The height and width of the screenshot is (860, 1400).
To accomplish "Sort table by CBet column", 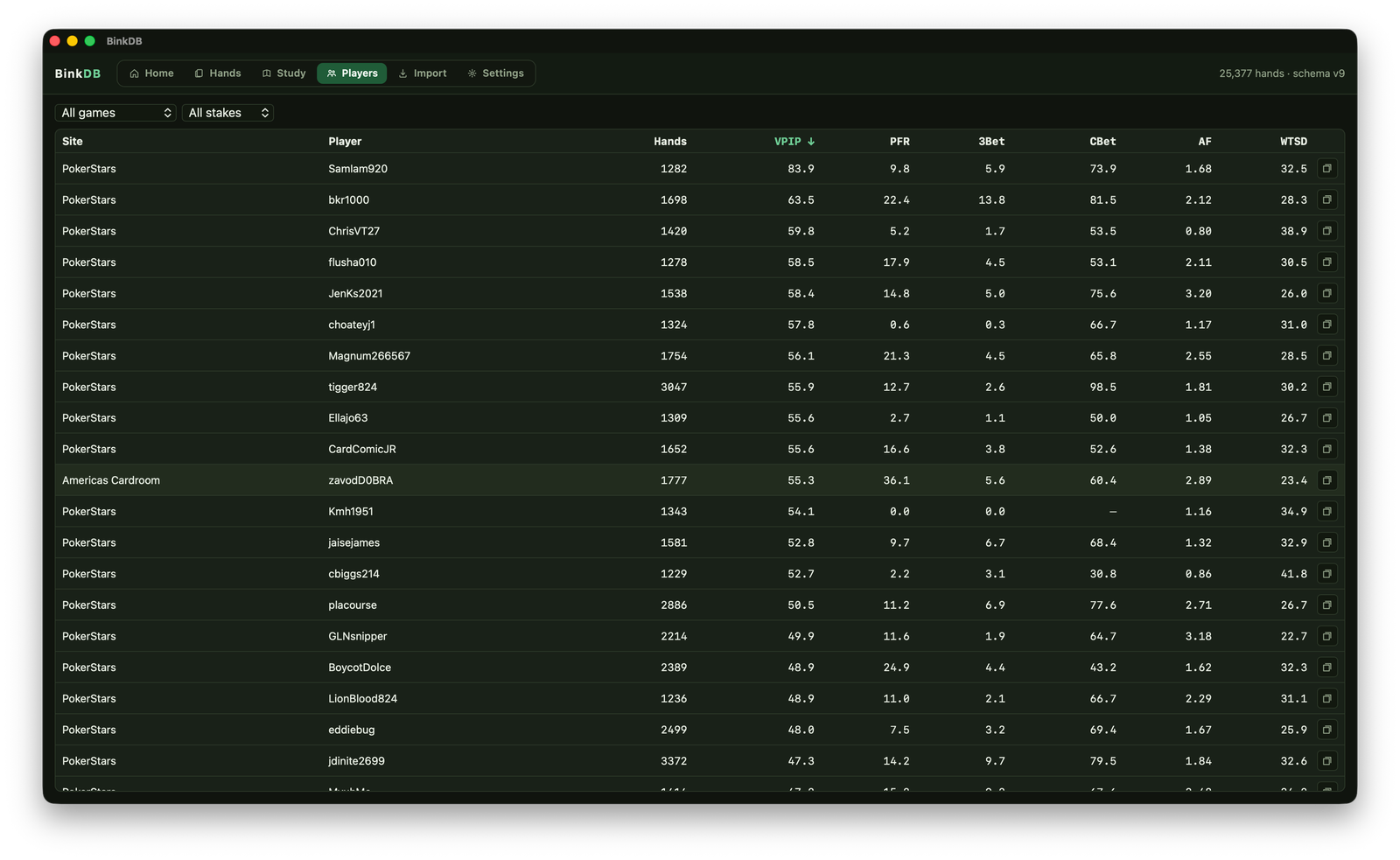I will click(x=1102, y=141).
